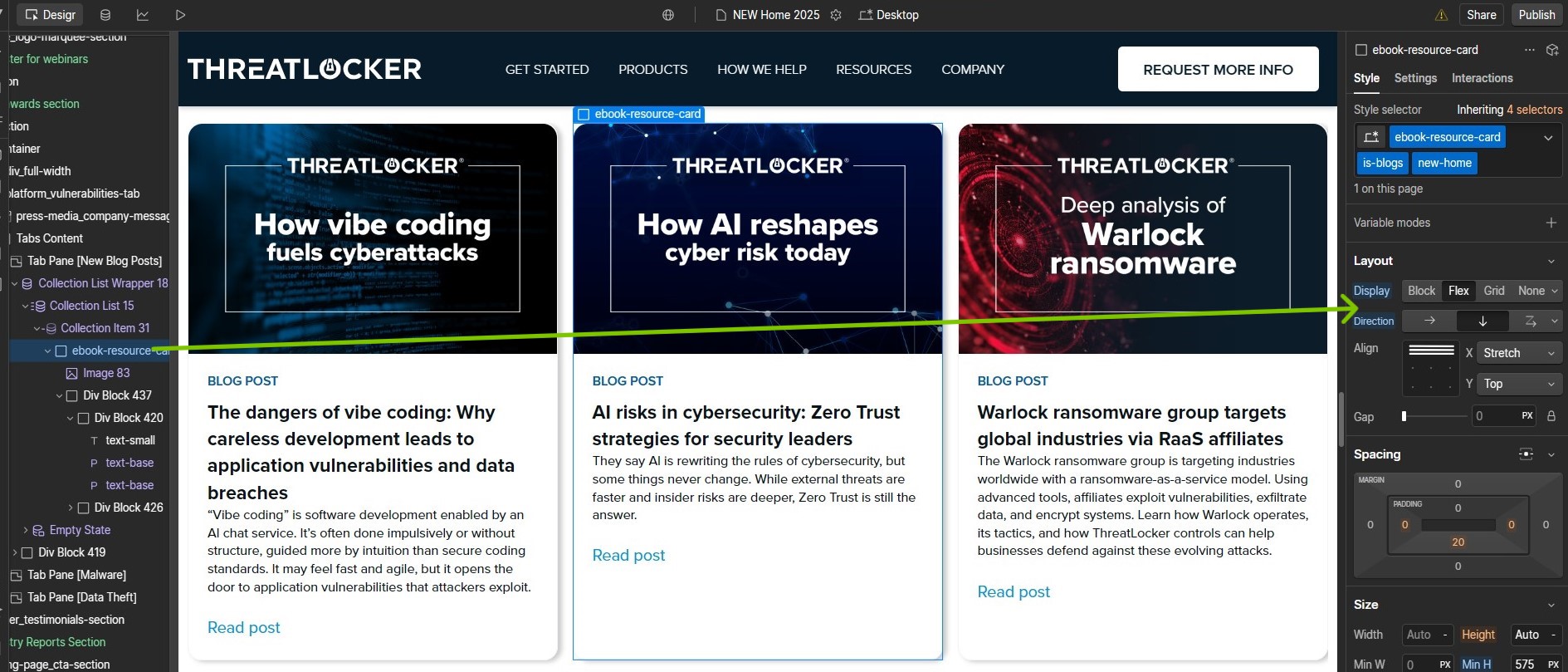Click the selector state icon in Style selector

(x=1371, y=137)
